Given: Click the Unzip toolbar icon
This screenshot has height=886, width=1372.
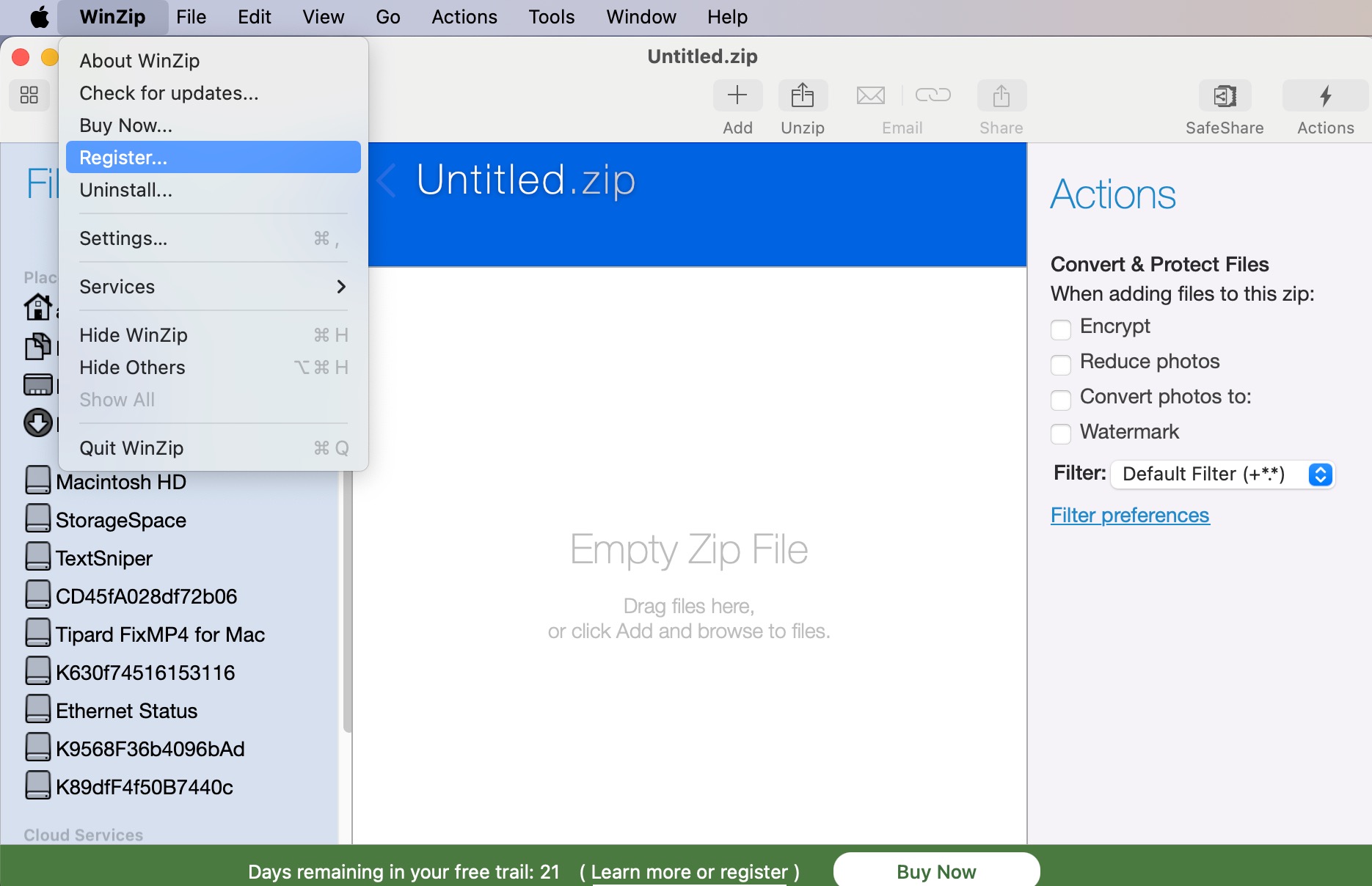Looking at the screenshot, I should click(803, 96).
